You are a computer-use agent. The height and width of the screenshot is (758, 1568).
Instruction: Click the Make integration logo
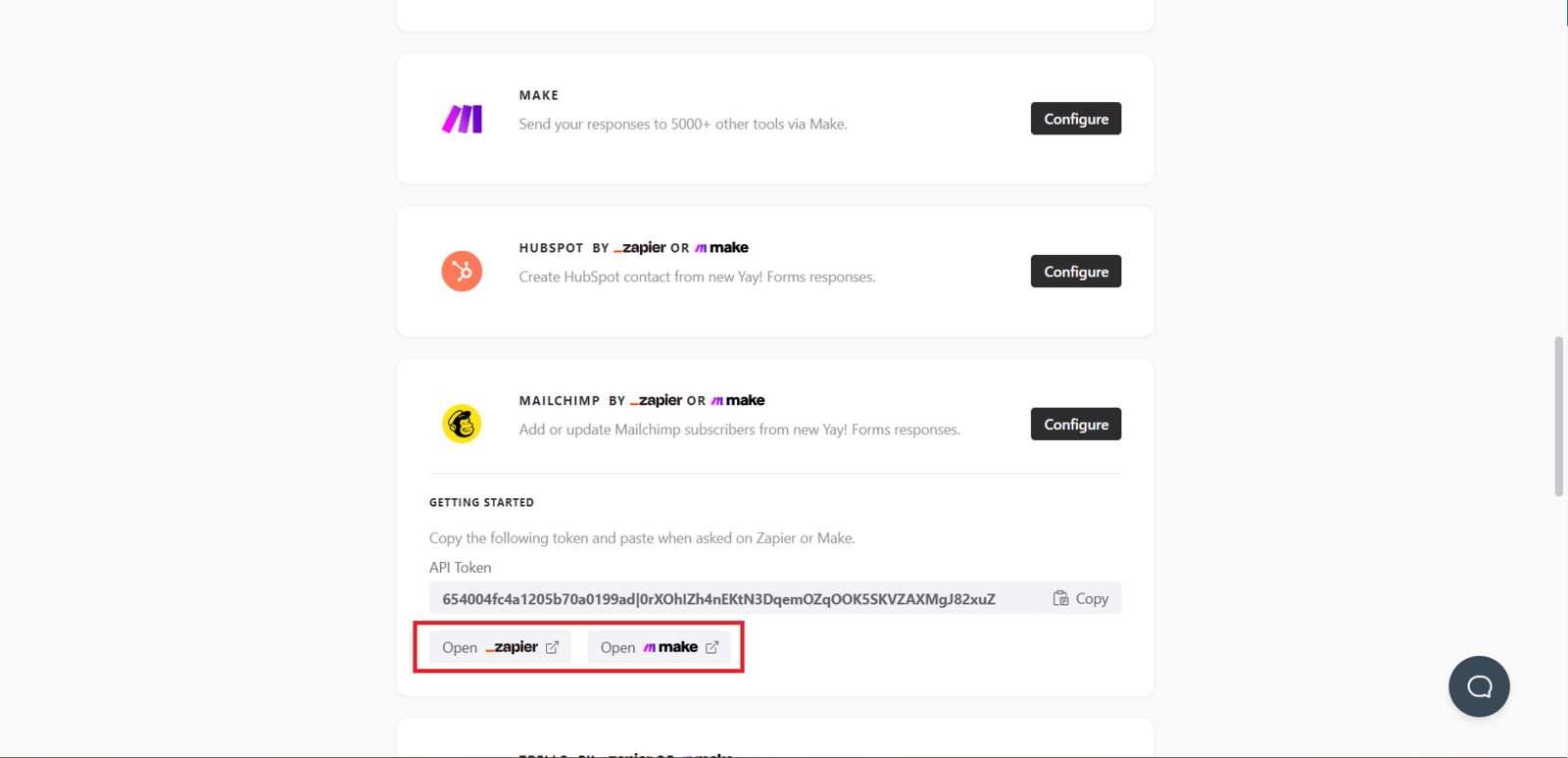pyautogui.click(x=462, y=119)
